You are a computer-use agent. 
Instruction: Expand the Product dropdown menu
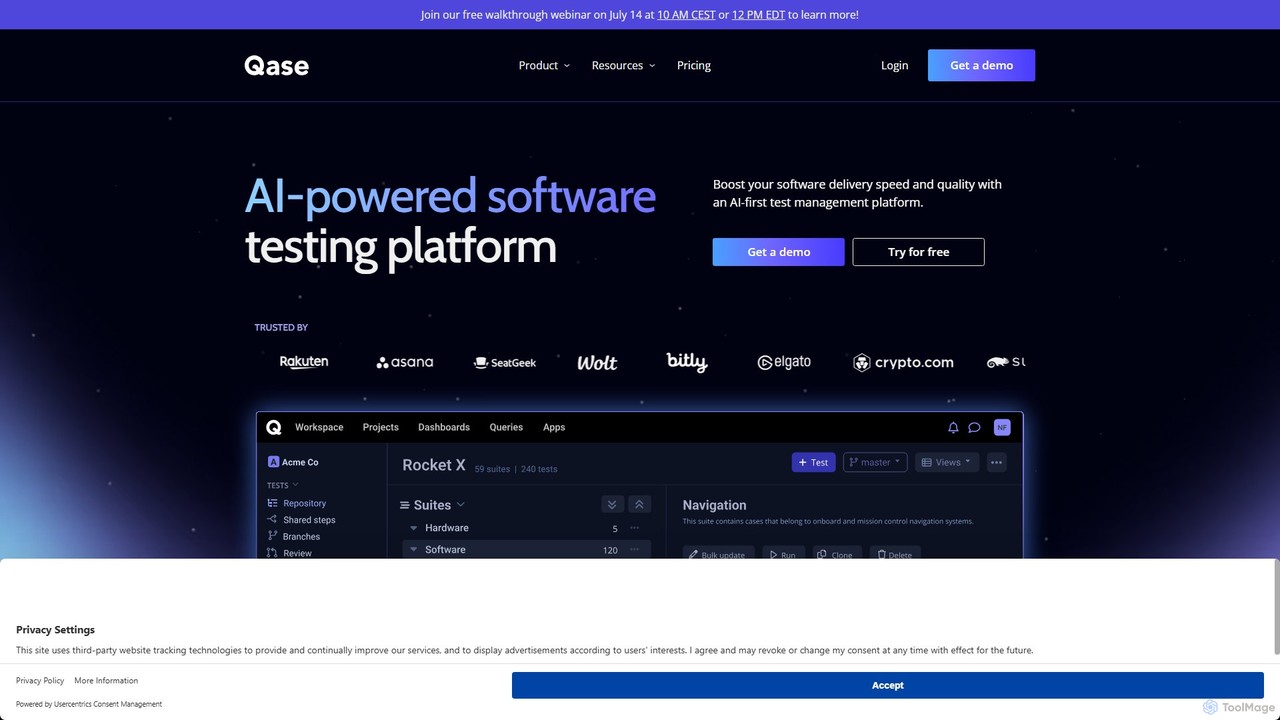[x=544, y=66]
